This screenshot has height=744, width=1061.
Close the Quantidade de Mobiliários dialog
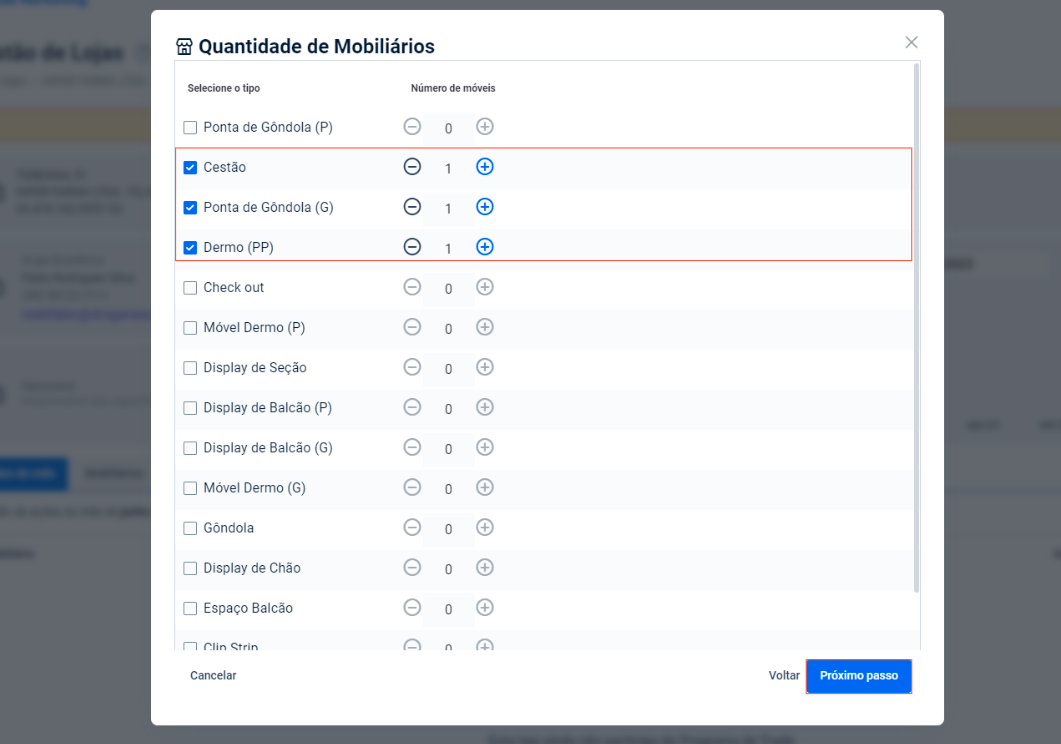tap(911, 42)
